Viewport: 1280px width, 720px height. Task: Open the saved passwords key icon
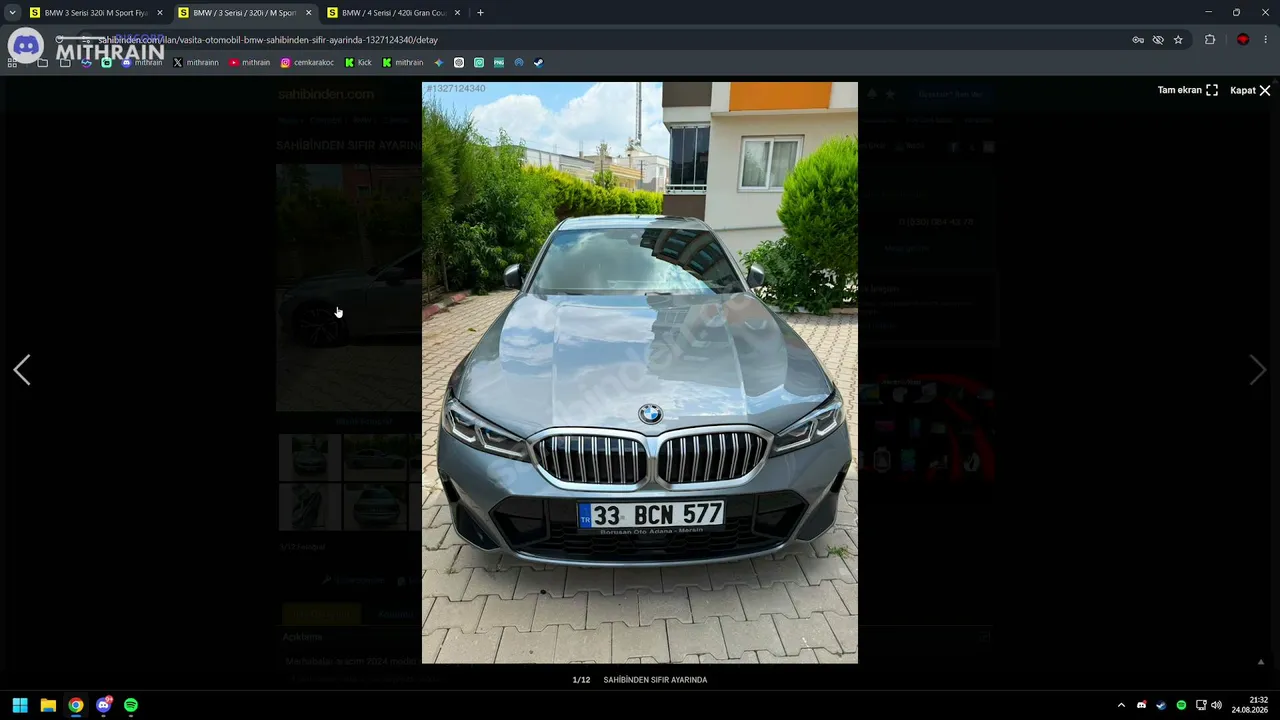[1138, 40]
